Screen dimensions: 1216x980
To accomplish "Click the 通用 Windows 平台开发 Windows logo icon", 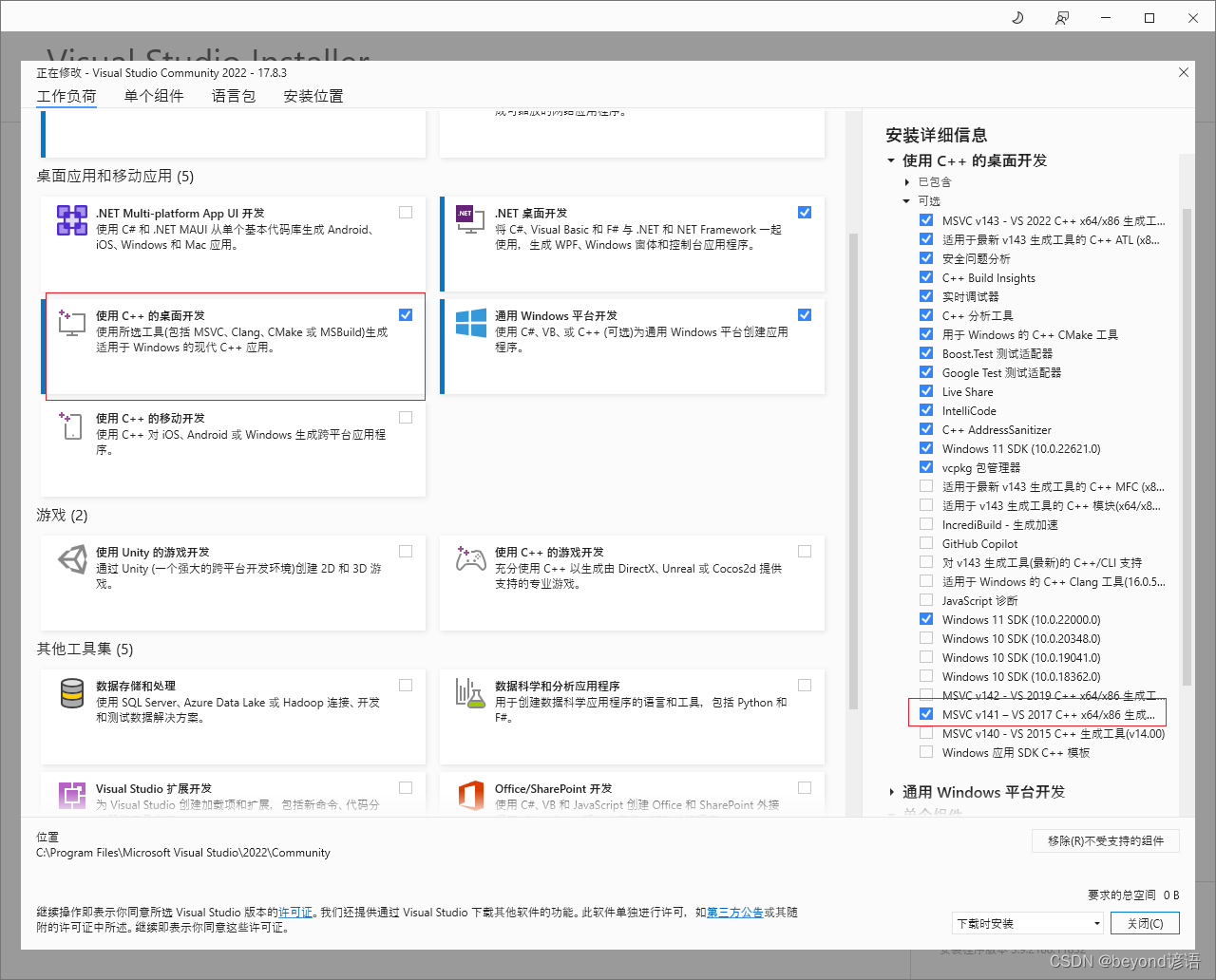I will click(471, 323).
